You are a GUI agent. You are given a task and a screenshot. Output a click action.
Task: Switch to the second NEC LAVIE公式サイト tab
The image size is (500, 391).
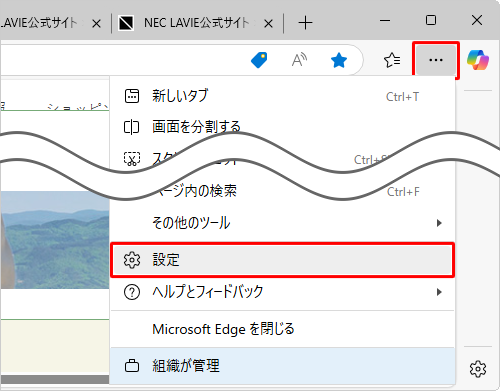(197, 23)
